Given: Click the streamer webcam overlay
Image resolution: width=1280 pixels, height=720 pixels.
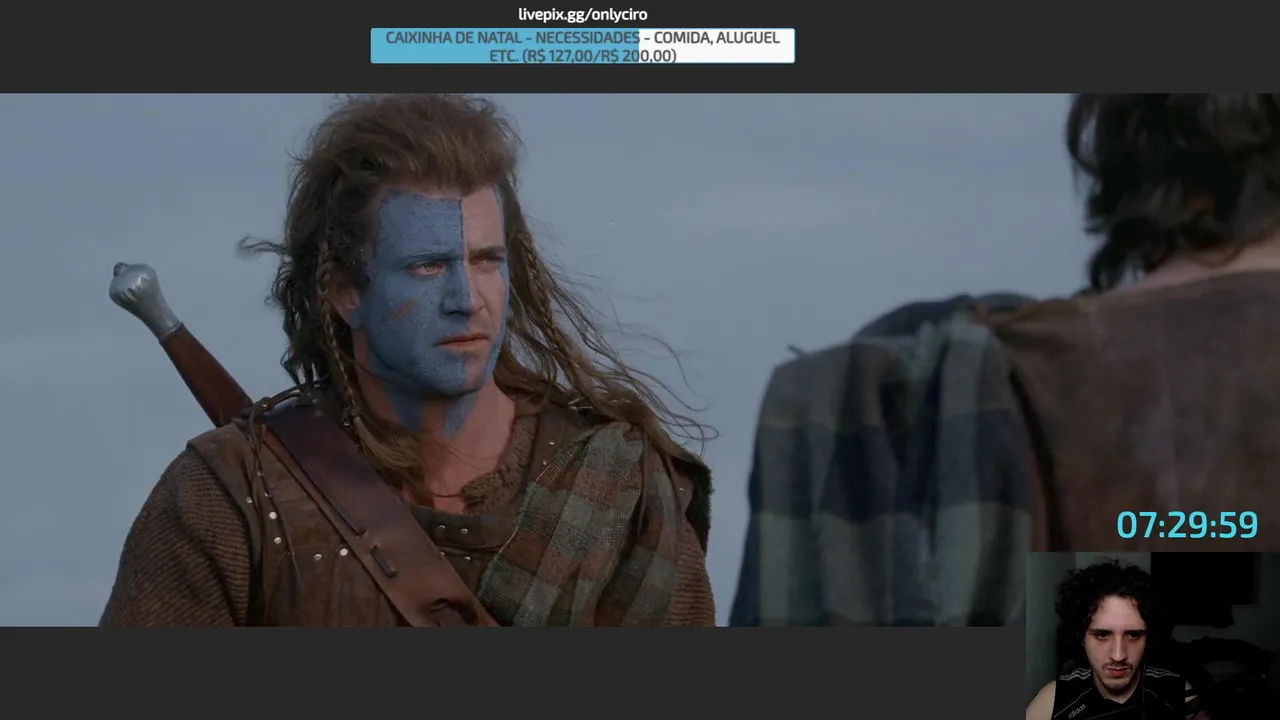Looking at the screenshot, I should pyautogui.click(x=1152, y=636).
